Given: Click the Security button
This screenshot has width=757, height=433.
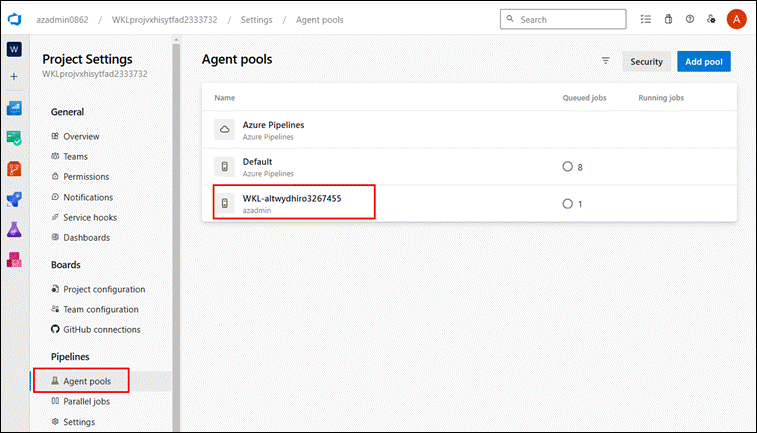Looking at the screenshot, I should point(646,61).
